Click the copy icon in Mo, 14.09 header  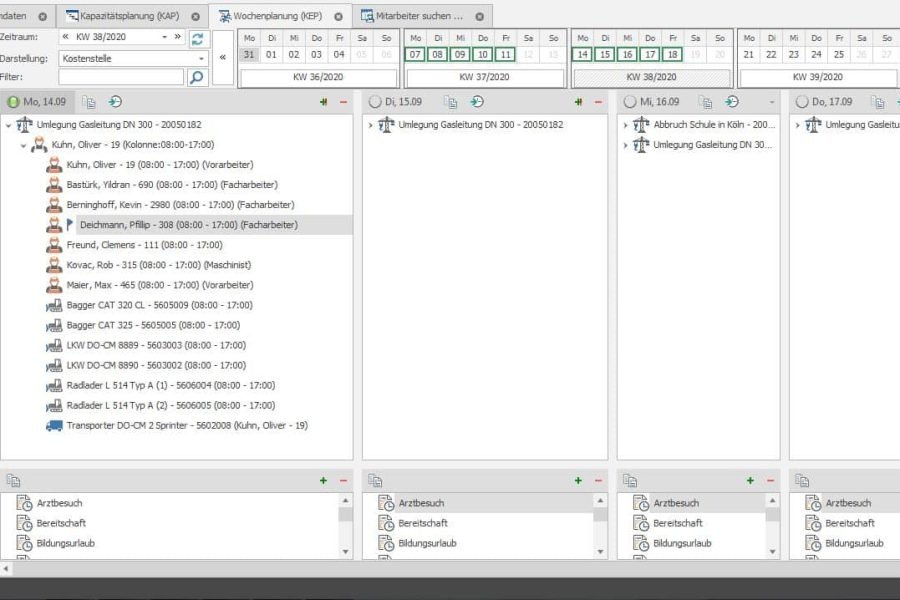click(x=89, y=102)
